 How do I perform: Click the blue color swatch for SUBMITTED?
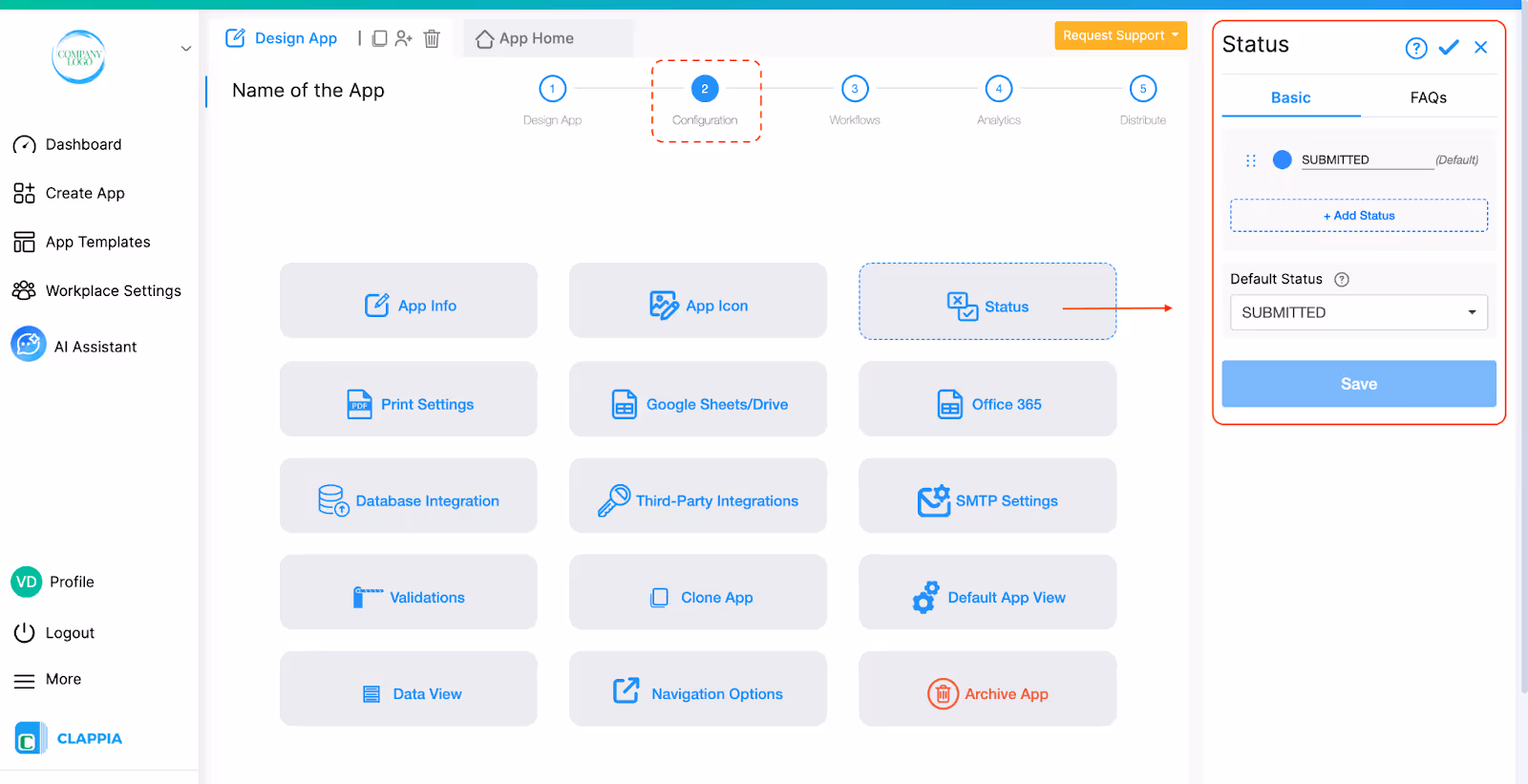coord(1283,159)
